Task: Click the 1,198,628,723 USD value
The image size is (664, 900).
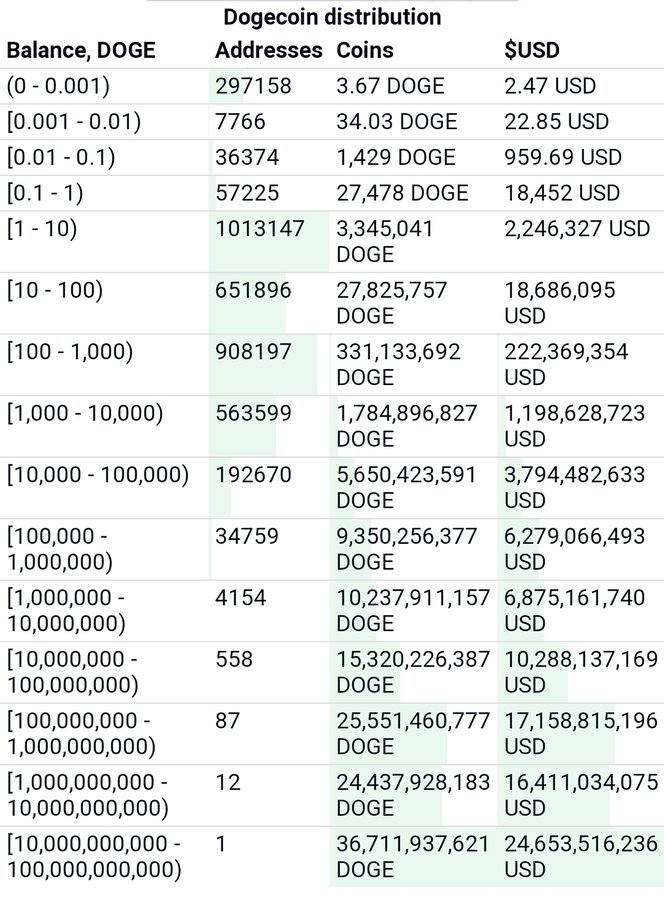Action: coord(574,426)
